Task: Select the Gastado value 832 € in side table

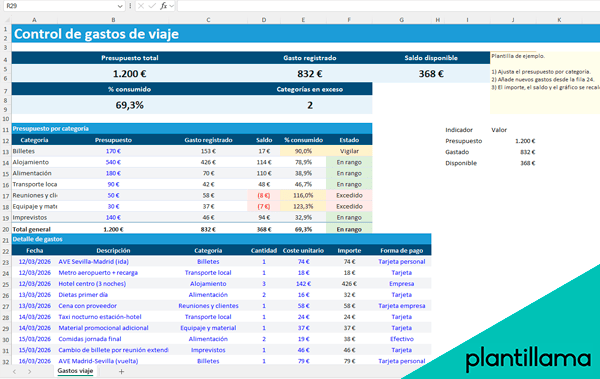Action: (527, 152)
